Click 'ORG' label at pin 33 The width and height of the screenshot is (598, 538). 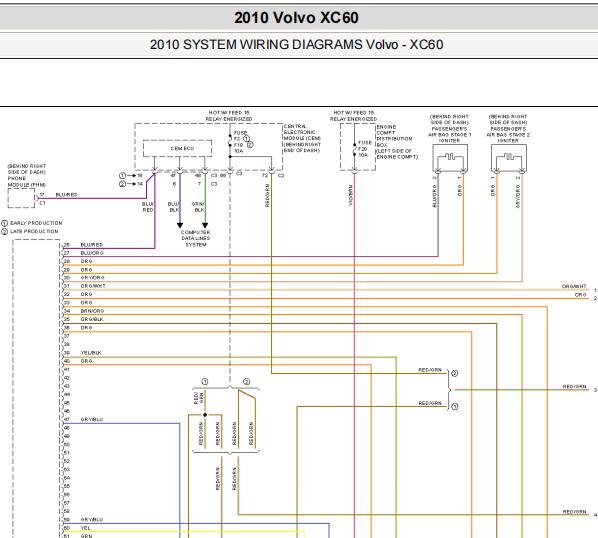pyautogui.click(x=86, y=303)
